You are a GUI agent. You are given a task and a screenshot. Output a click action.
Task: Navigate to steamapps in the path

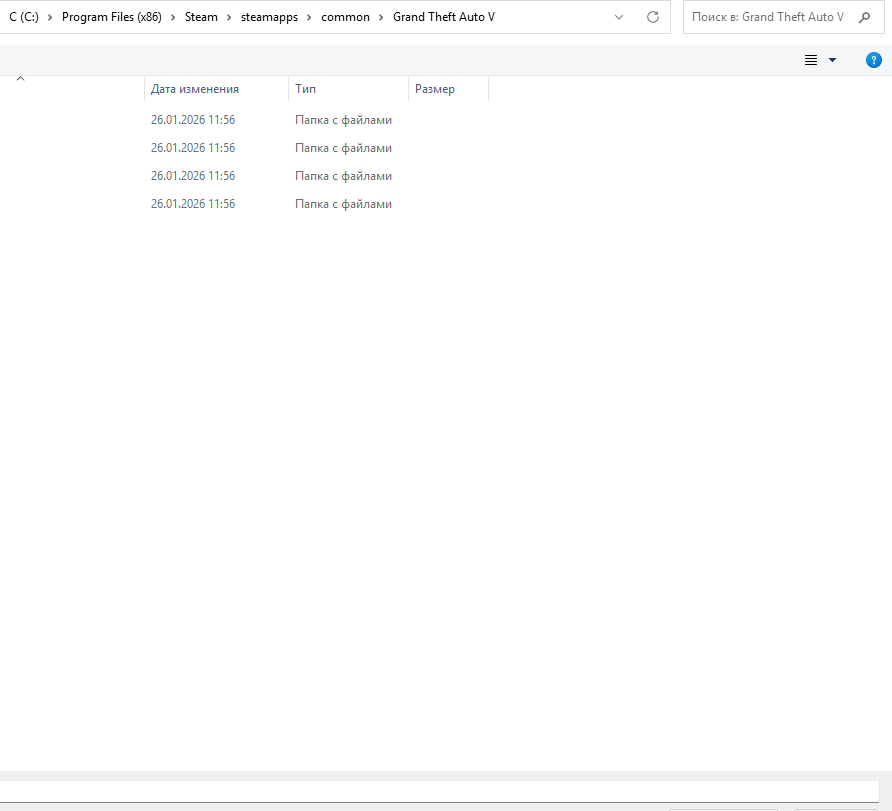[x=269, y=18]
